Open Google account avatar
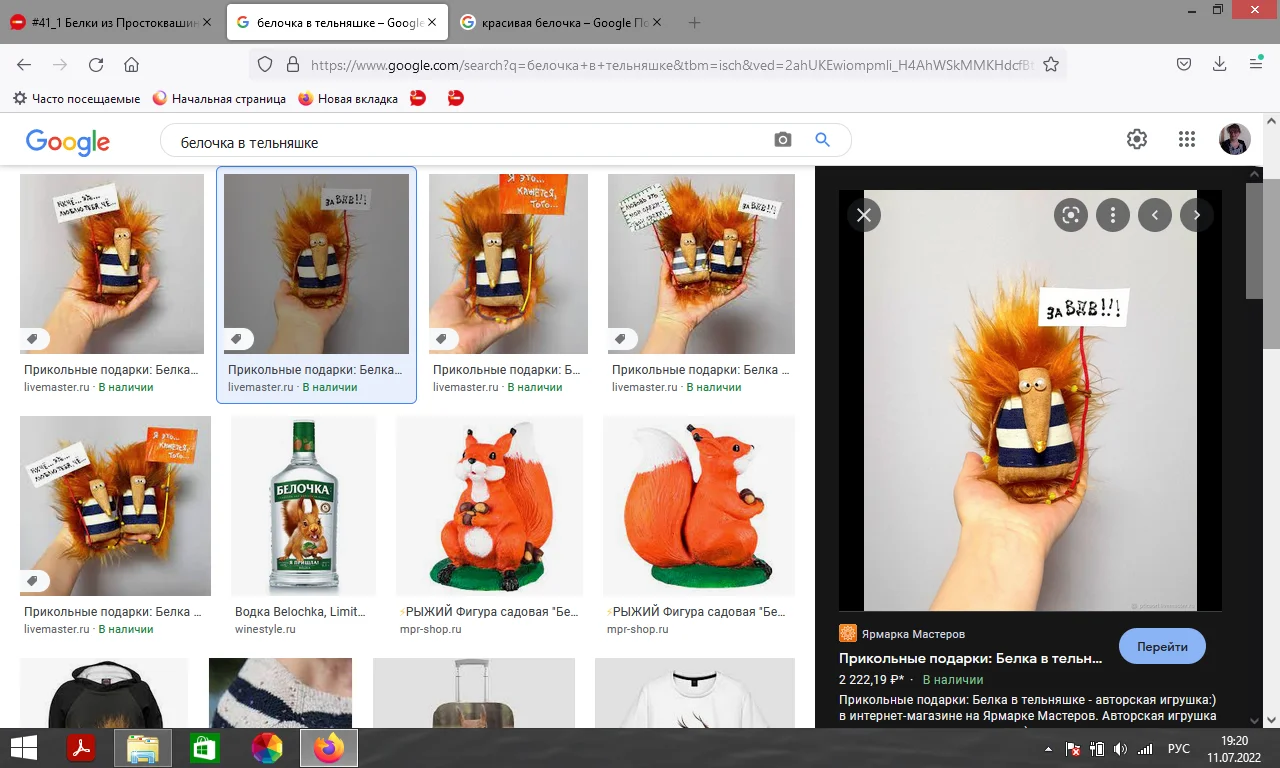1280x768 pixels. point(1235,139)
